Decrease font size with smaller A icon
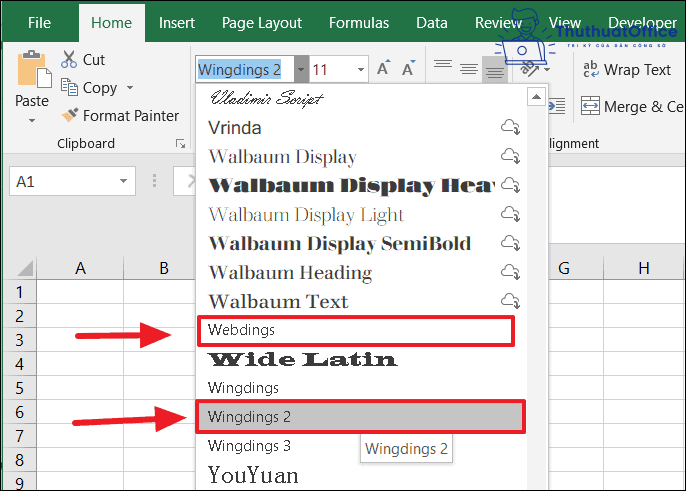 pos(408,68)
